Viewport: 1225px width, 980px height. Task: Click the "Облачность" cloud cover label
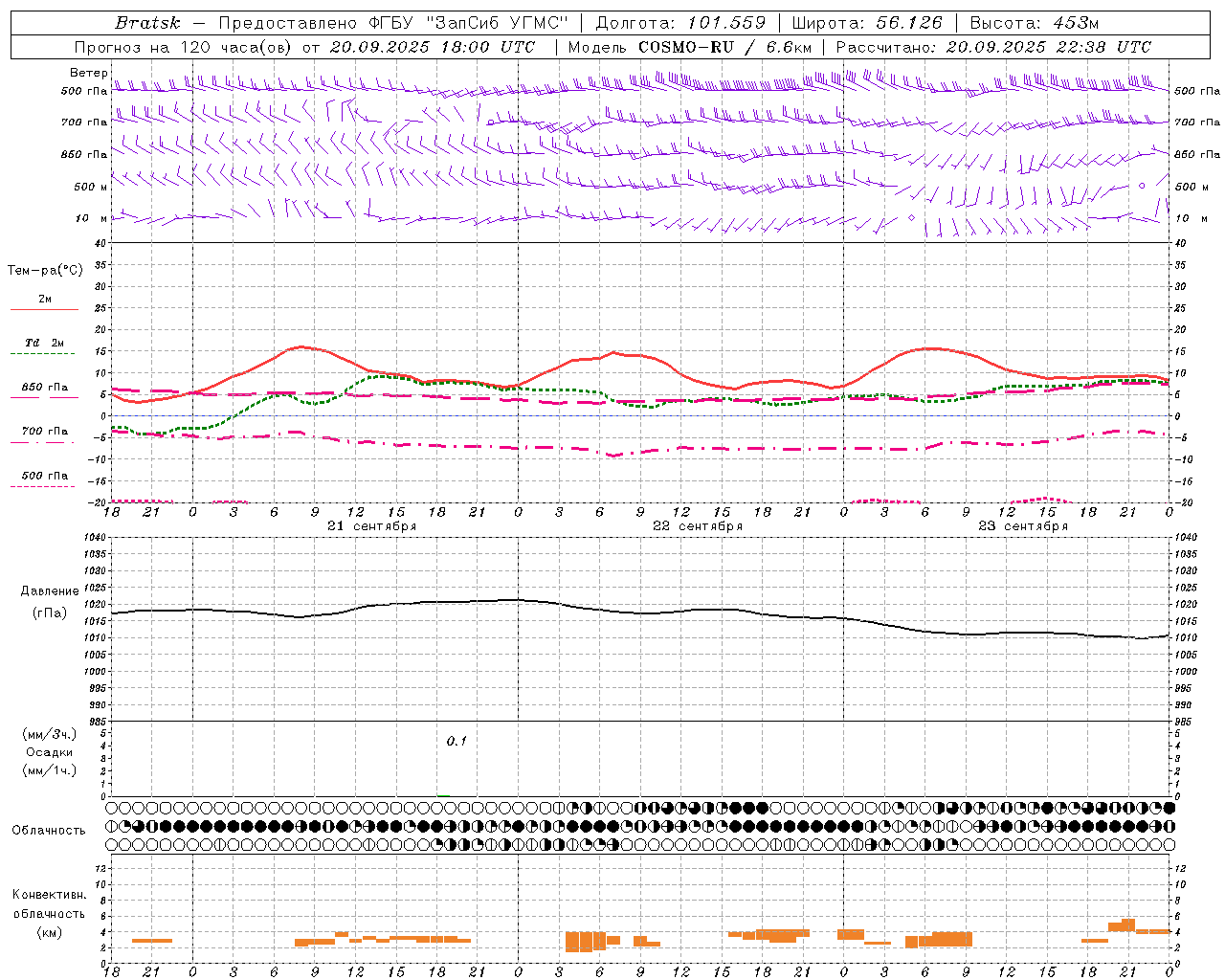point(49,830)
